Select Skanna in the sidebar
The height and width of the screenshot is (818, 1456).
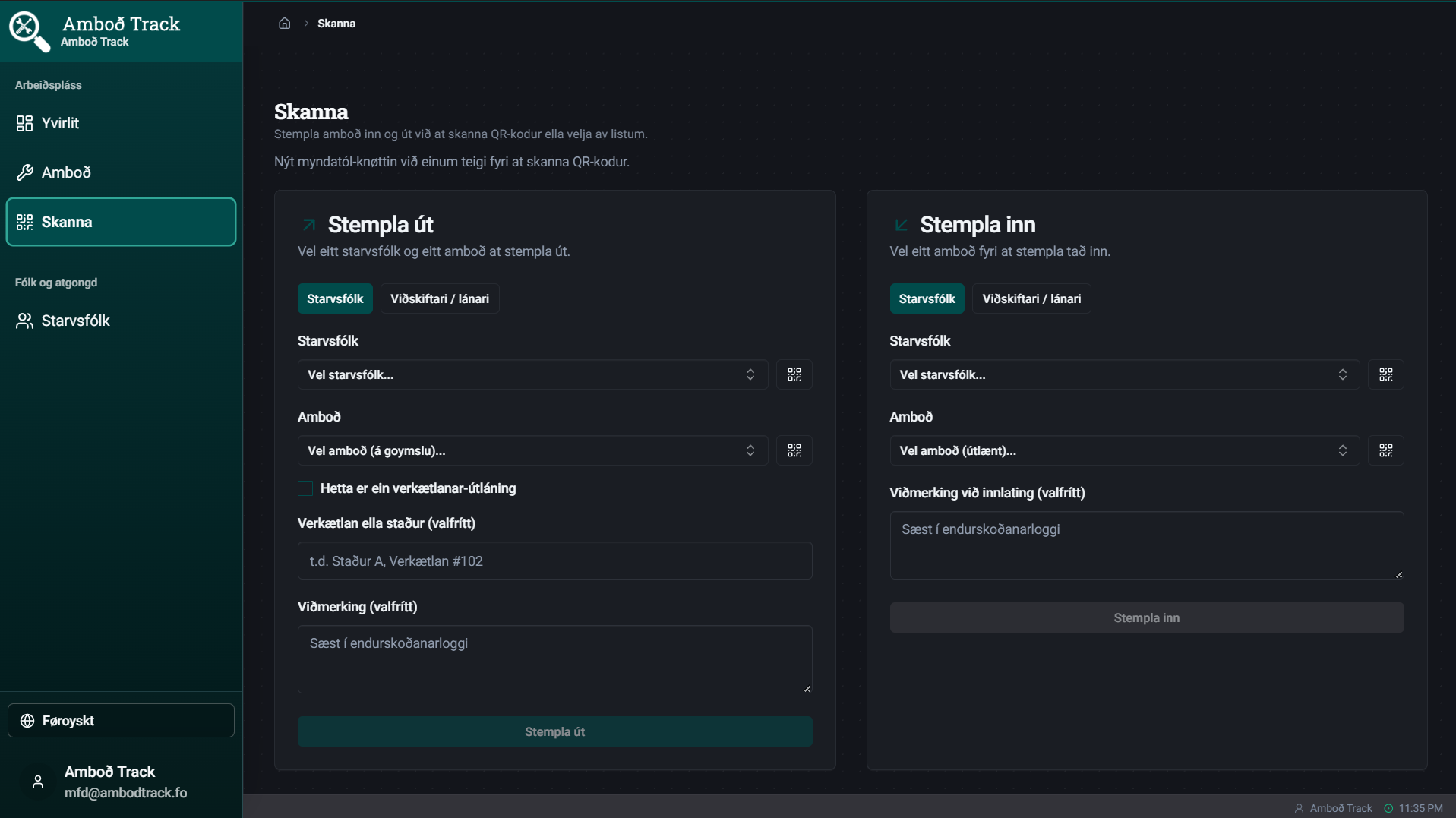point(121,222)
